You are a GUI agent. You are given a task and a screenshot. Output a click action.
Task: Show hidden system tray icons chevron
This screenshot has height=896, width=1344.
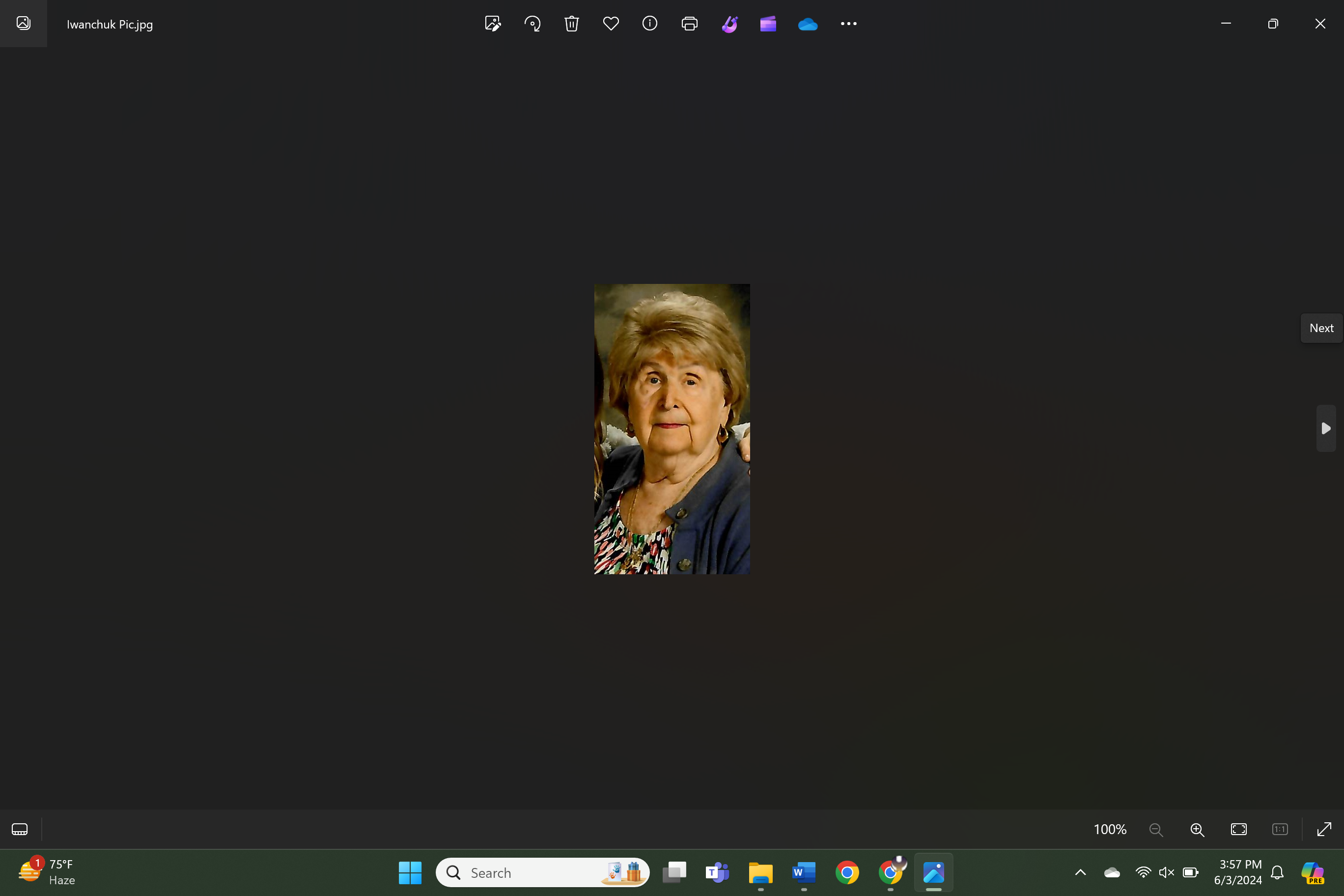[1080, 872]
